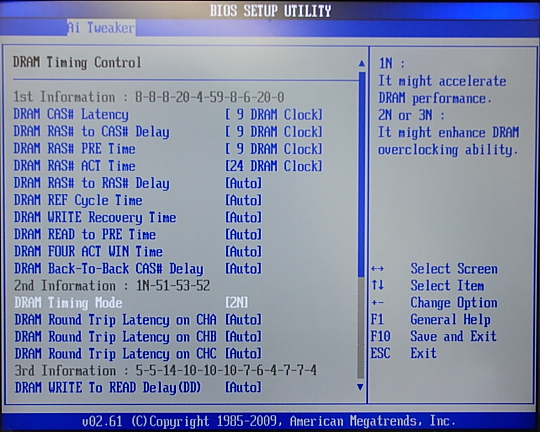The height and width of the screenshot is (432, 540).
Task: Click the '1N :' help description heading
Action: 392,64
